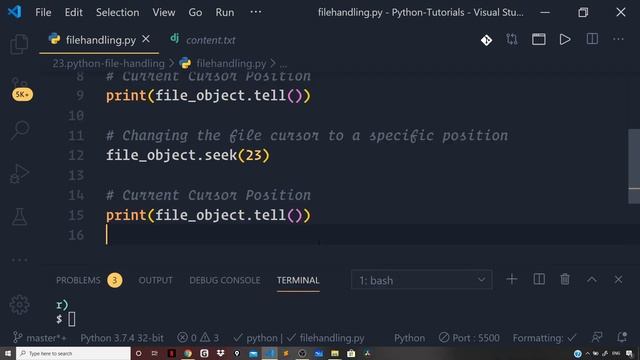Open the File menu

(x=43, y=12)
